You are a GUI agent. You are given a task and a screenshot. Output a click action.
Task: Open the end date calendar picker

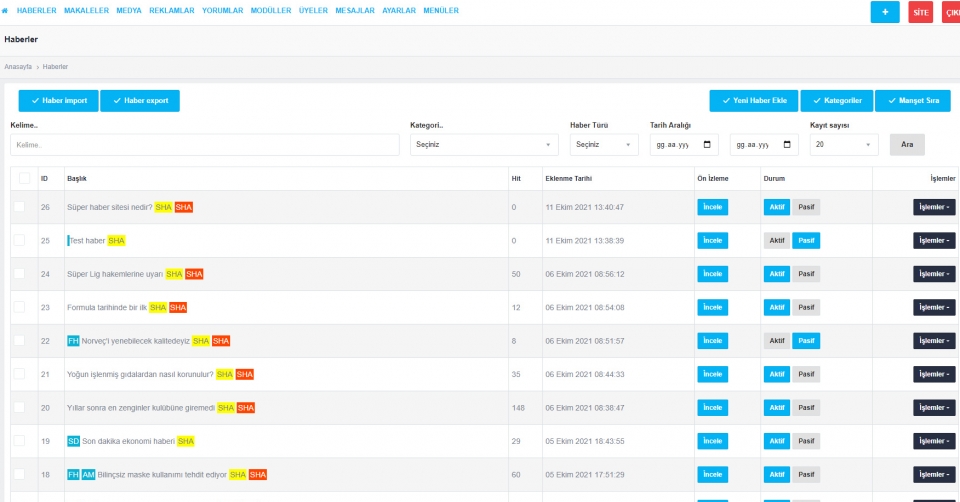pos(789,145)
